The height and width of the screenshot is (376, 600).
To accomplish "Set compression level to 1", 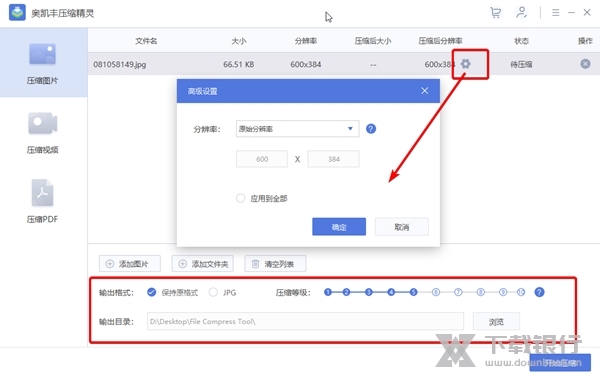I will click(328, 292).
